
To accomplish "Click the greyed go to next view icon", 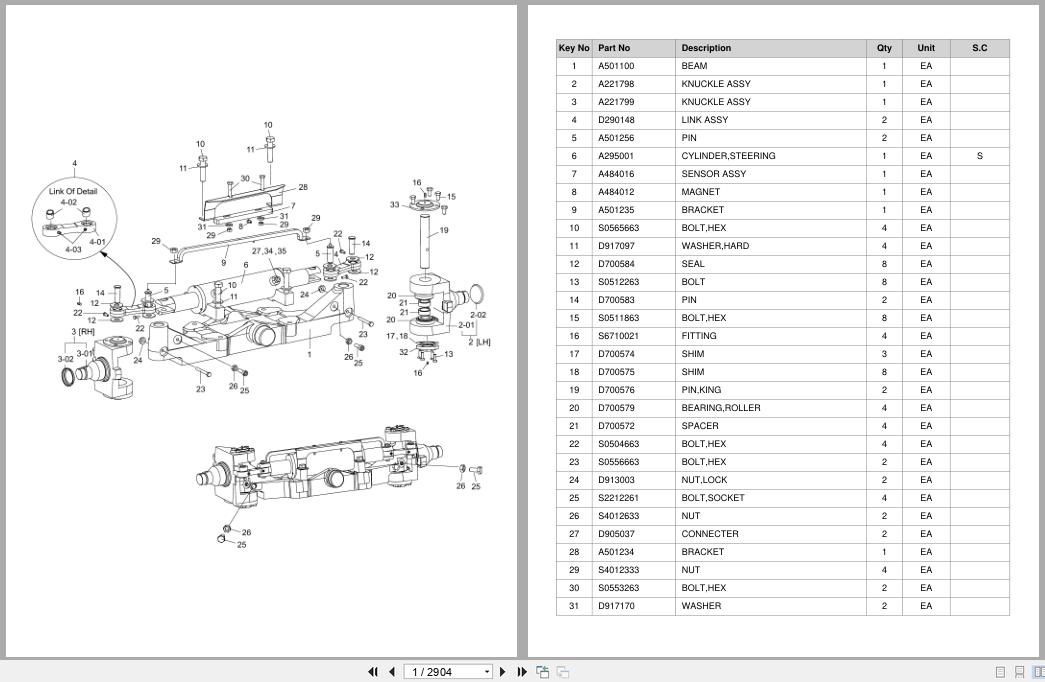I will [x=562, y=672].
